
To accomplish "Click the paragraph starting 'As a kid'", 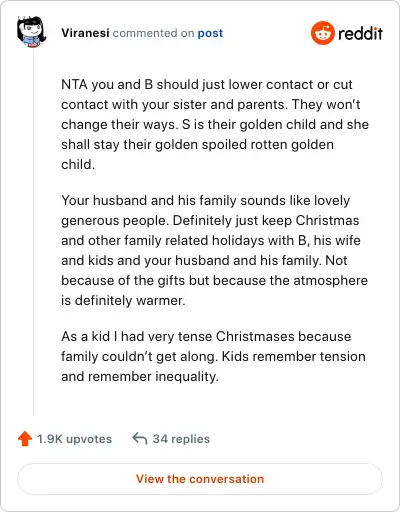I will point(213,356).
